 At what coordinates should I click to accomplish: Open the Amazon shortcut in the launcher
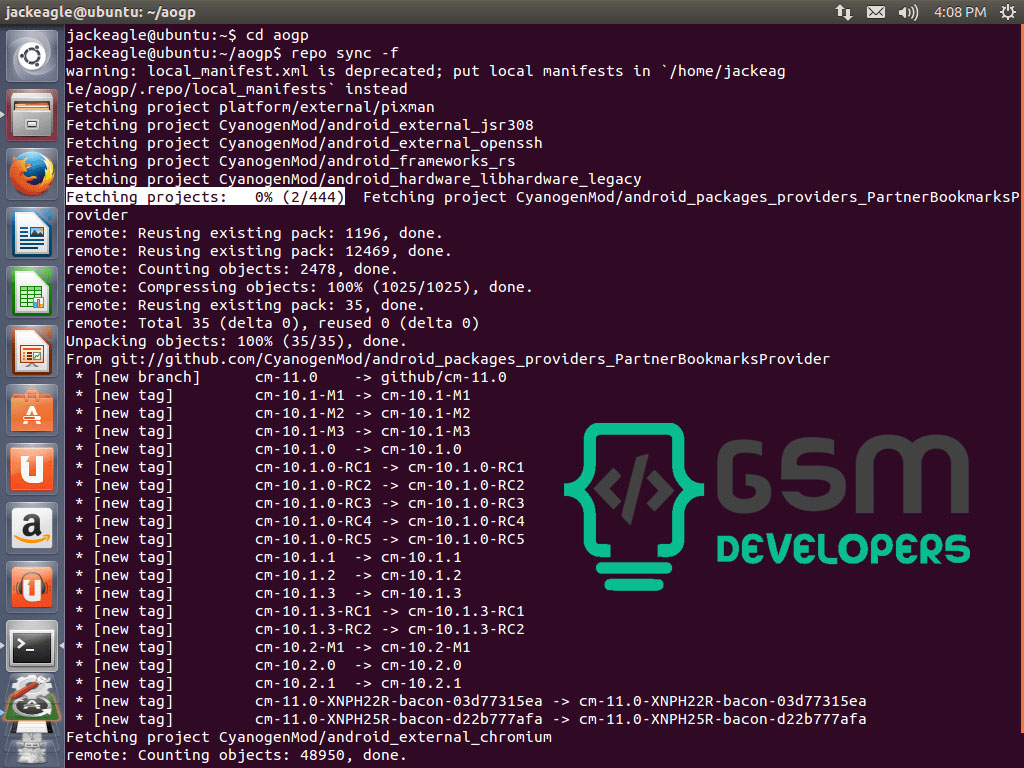click(31, 528)
